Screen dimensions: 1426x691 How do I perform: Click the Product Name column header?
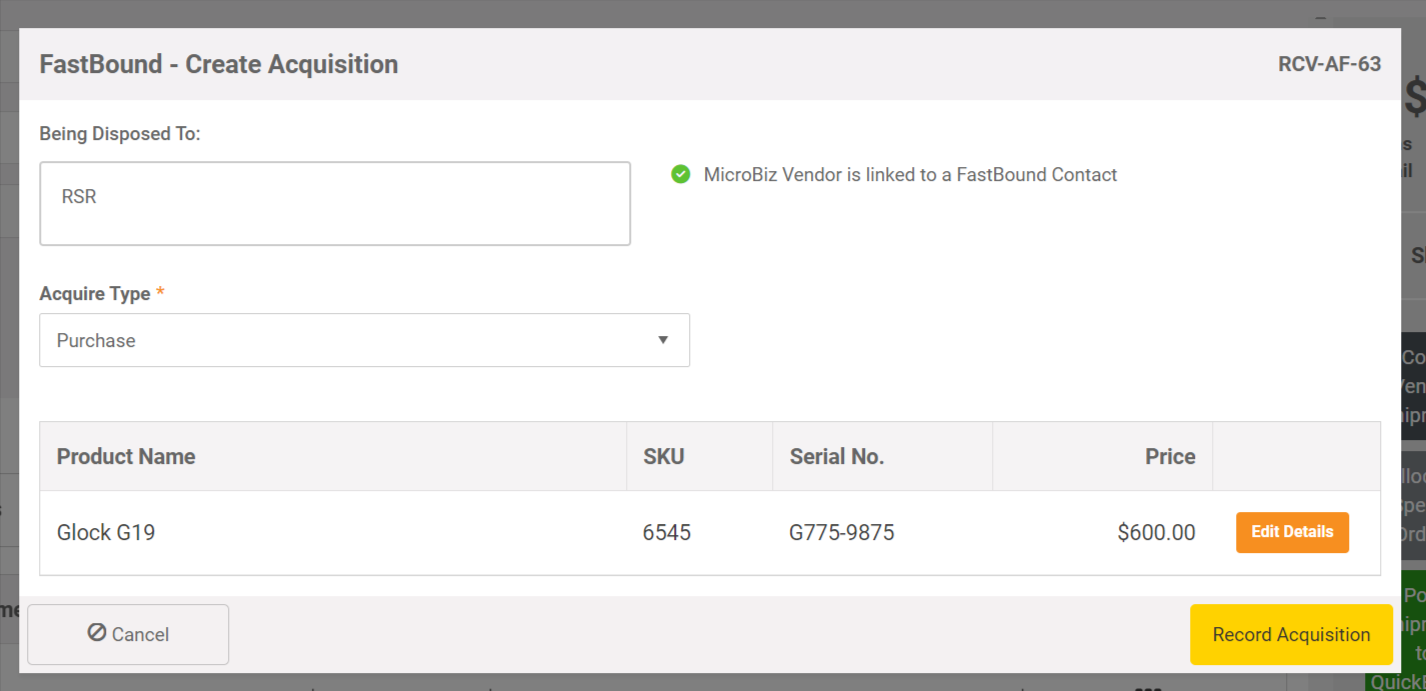point(126,456)
